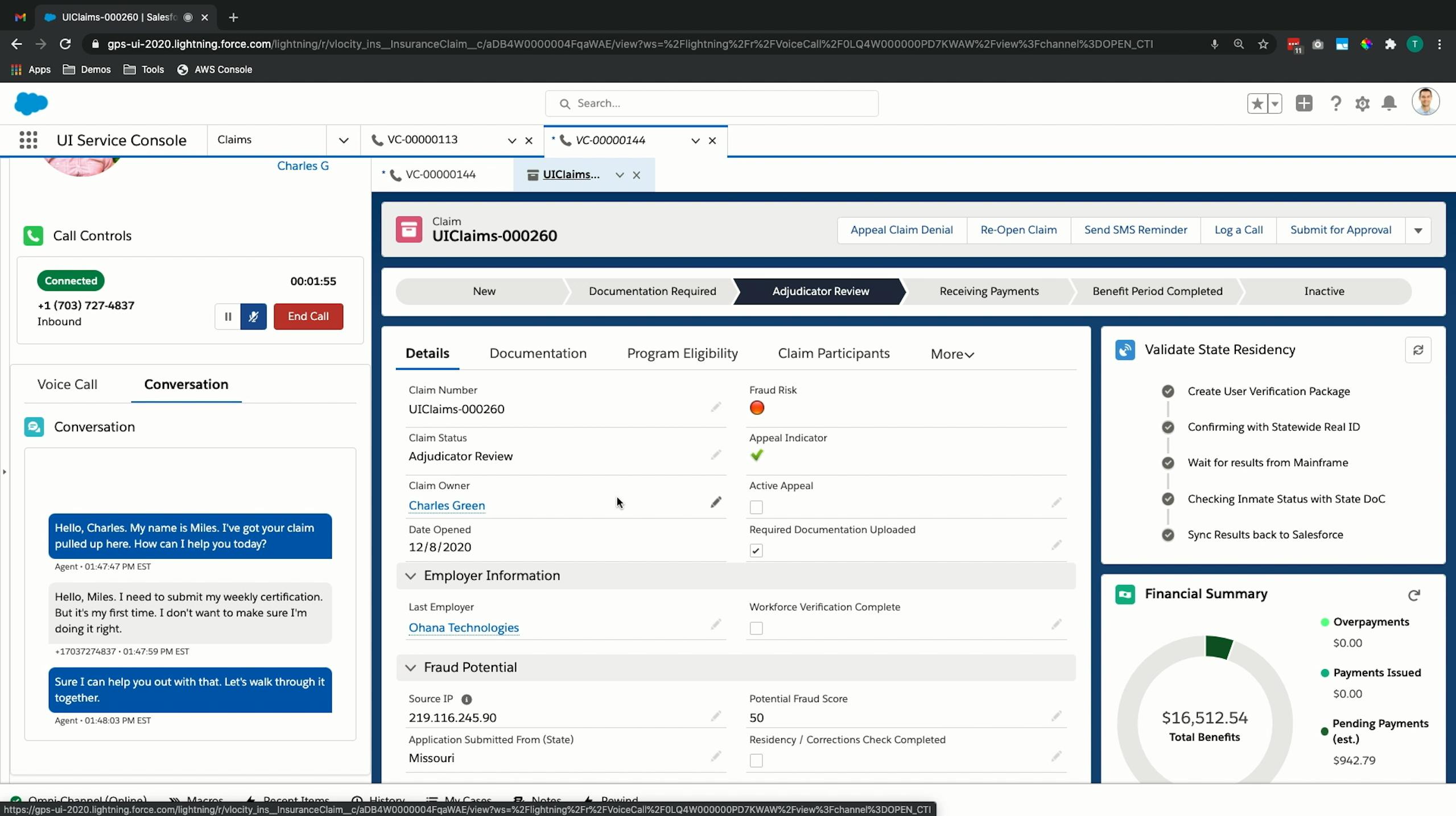This screenshot has width=1456, height=816.
Task: Select Receiving Payments stage in path
Action: pos(989,291)
